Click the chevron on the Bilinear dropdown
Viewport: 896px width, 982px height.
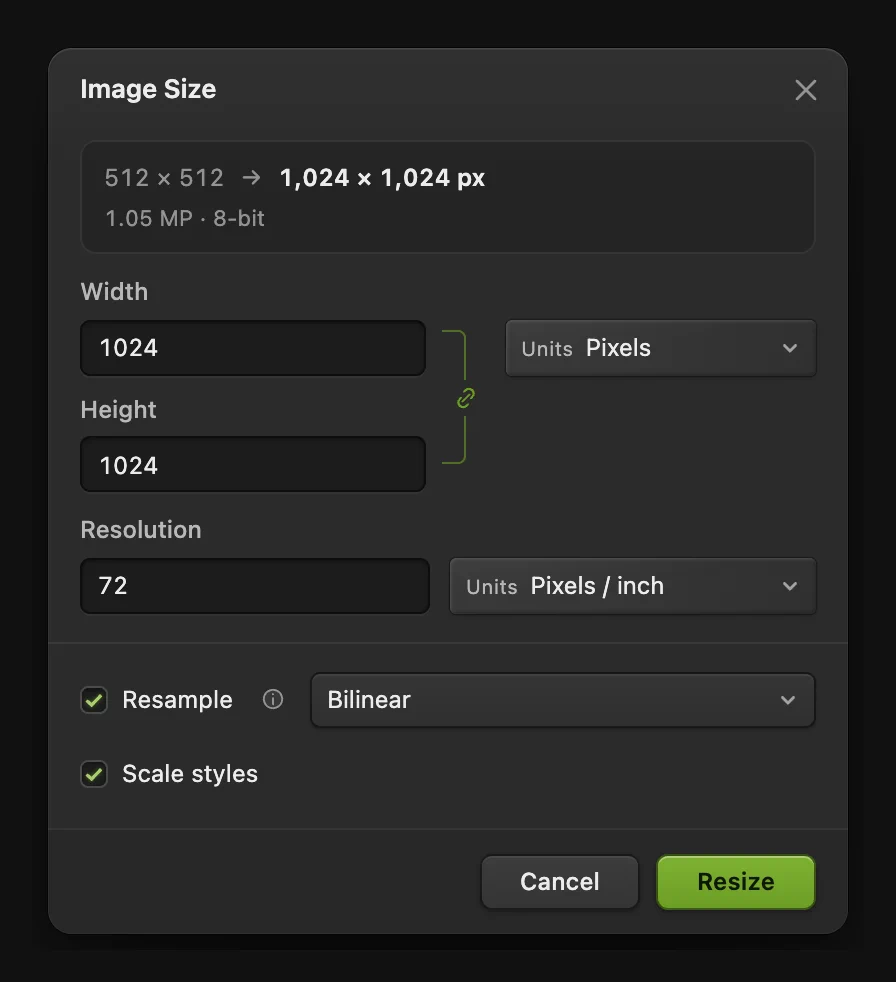click(x=788, y=700)
